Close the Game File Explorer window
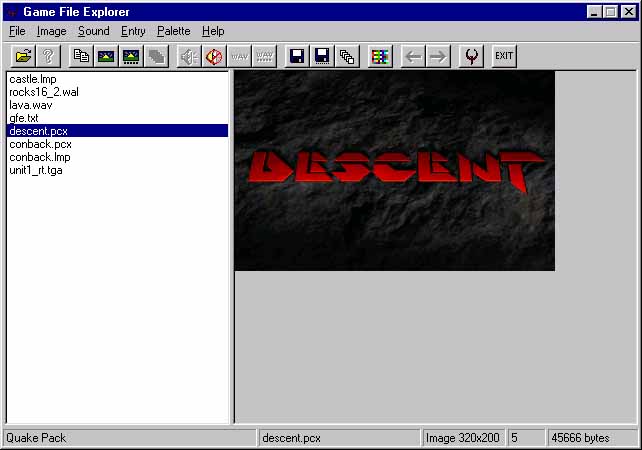Screen dimensions: 642x450 (628, 12)
